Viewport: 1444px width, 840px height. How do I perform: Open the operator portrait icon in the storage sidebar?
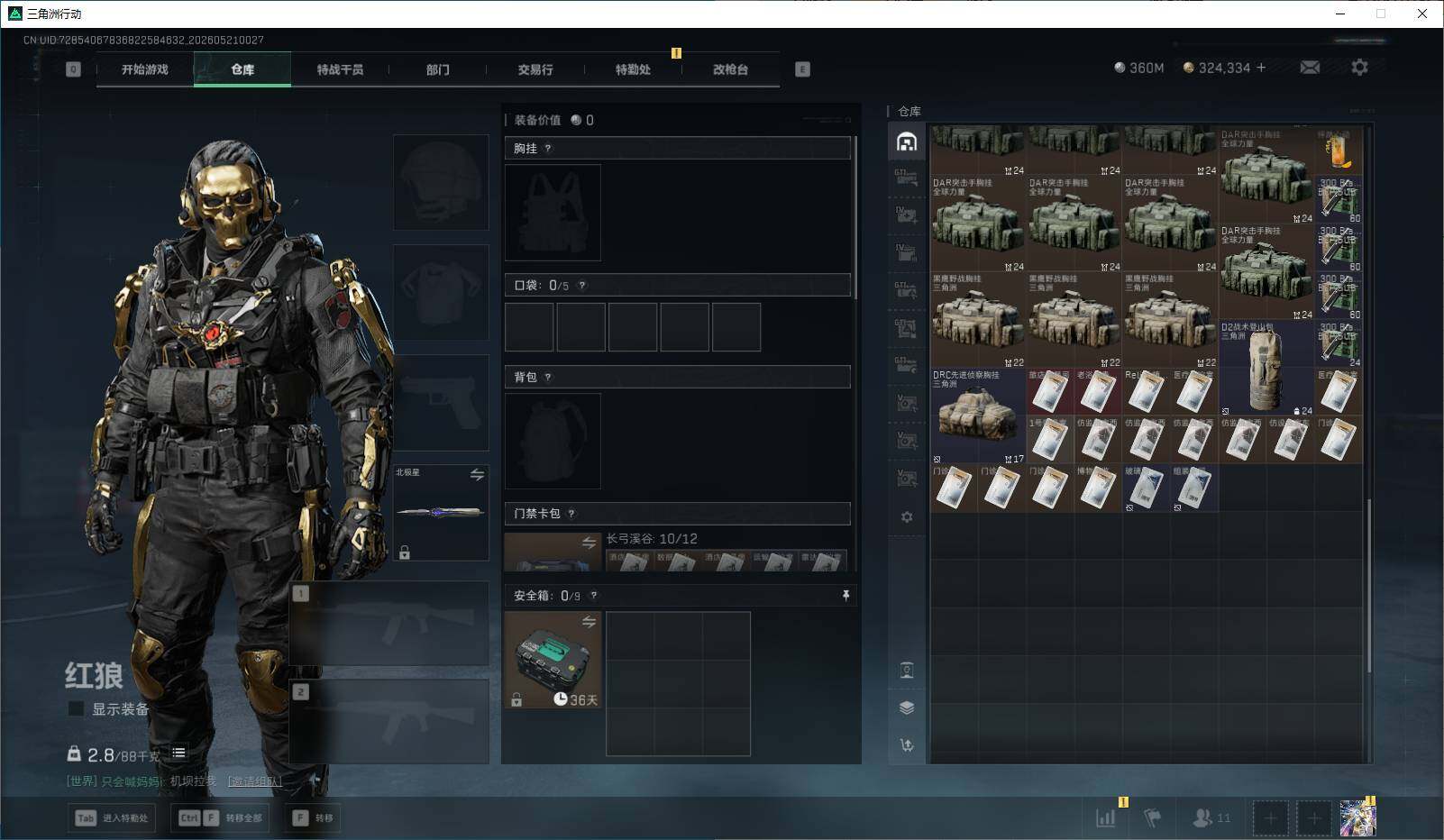[907, 670]
